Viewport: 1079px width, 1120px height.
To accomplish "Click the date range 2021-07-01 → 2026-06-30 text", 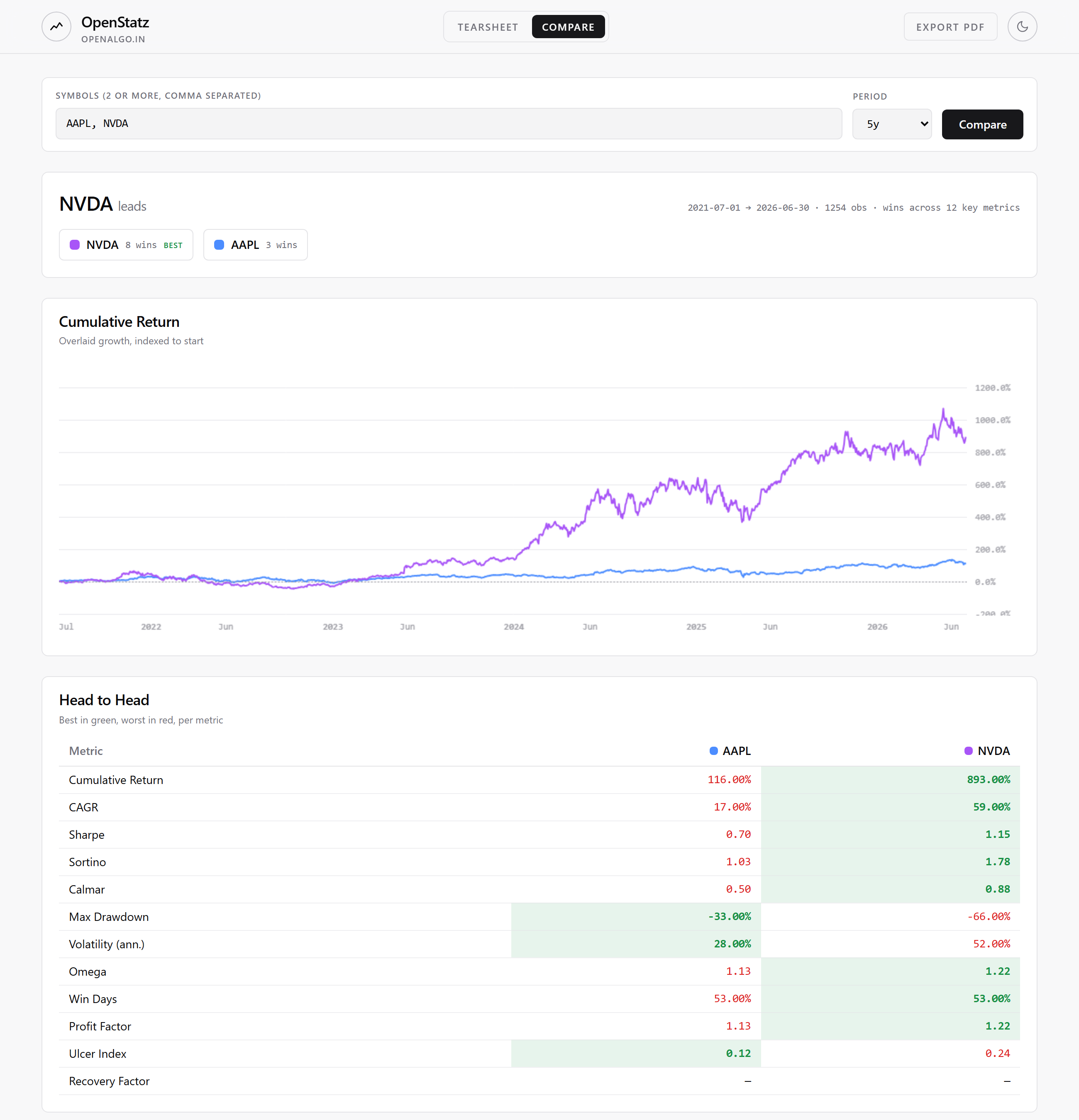I will (x=748, y=208).
